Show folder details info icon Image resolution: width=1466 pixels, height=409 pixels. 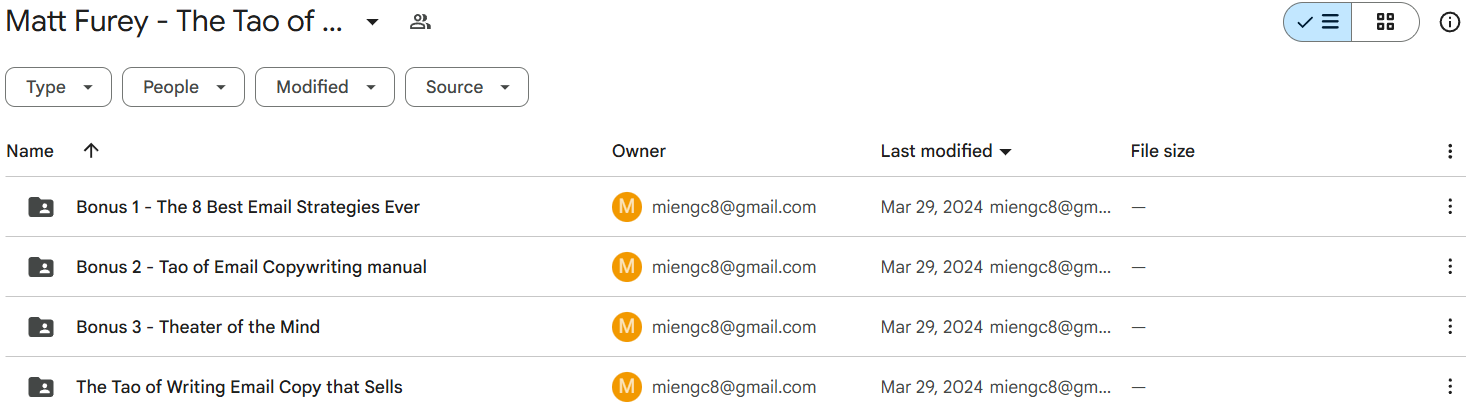[x=1449, y=22]
